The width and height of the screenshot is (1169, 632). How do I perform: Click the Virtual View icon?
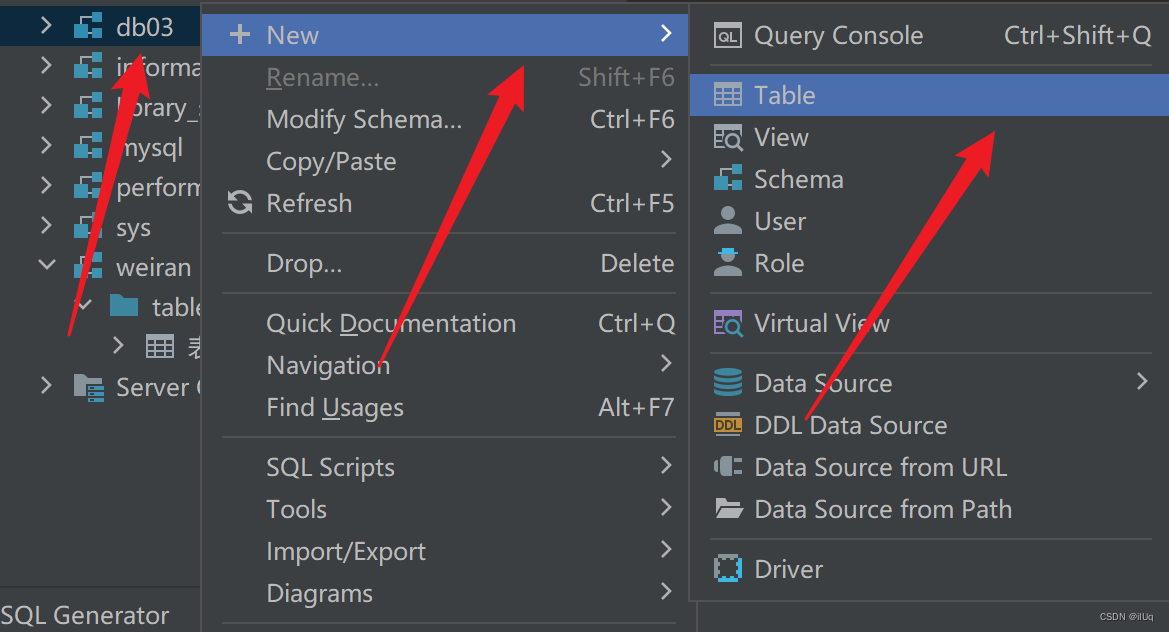coord(727,324)
